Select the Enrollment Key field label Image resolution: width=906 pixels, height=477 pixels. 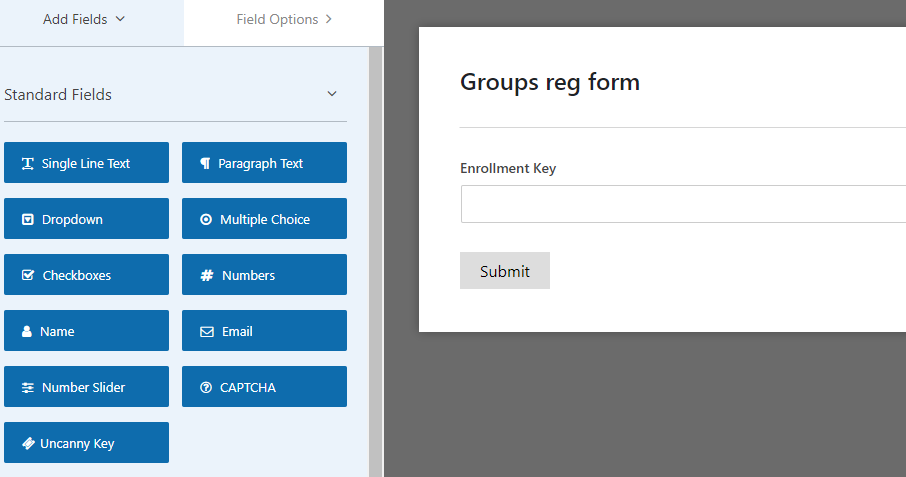click(x=508, y=168)
